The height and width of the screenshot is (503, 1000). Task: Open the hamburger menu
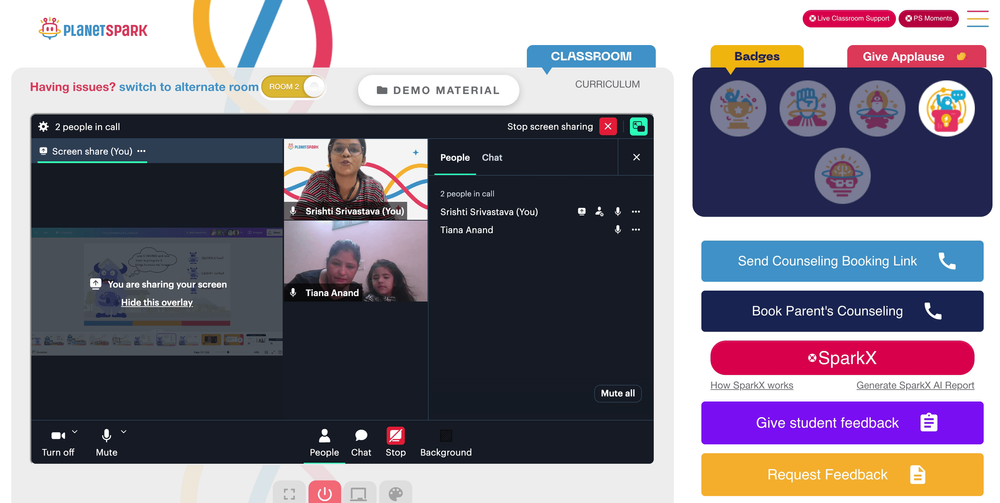coord(978,18)
